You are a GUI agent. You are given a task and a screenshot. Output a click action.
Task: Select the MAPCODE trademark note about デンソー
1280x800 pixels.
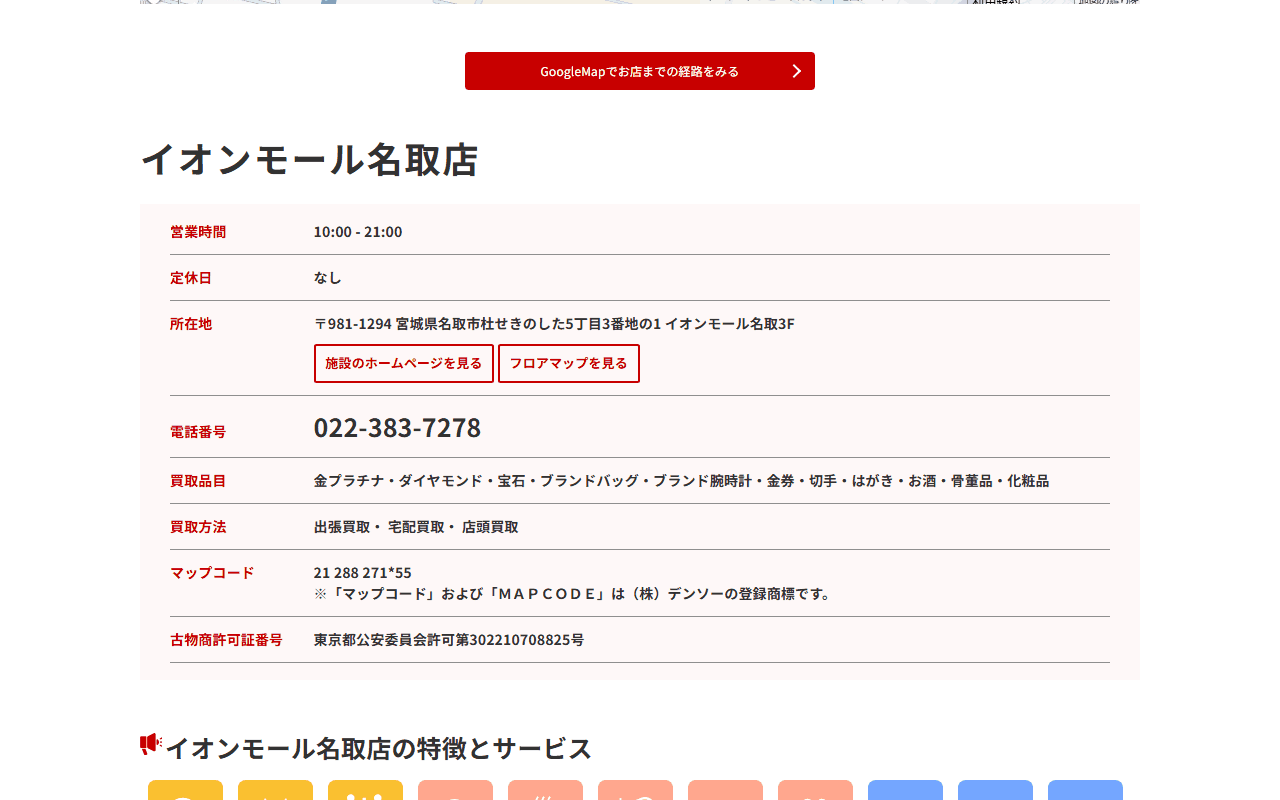click(574, 594)
